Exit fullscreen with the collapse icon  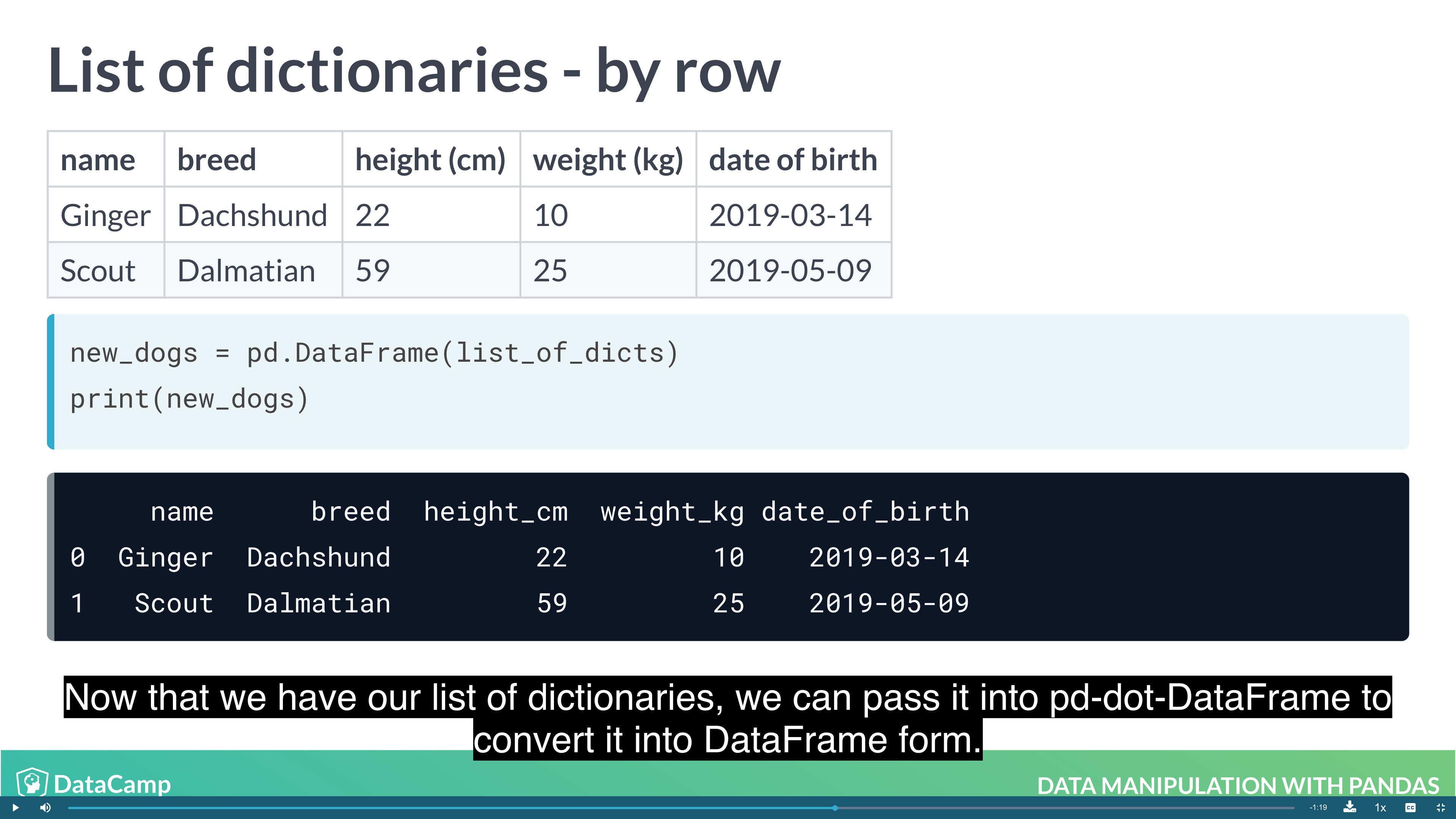click(1441, 808)
